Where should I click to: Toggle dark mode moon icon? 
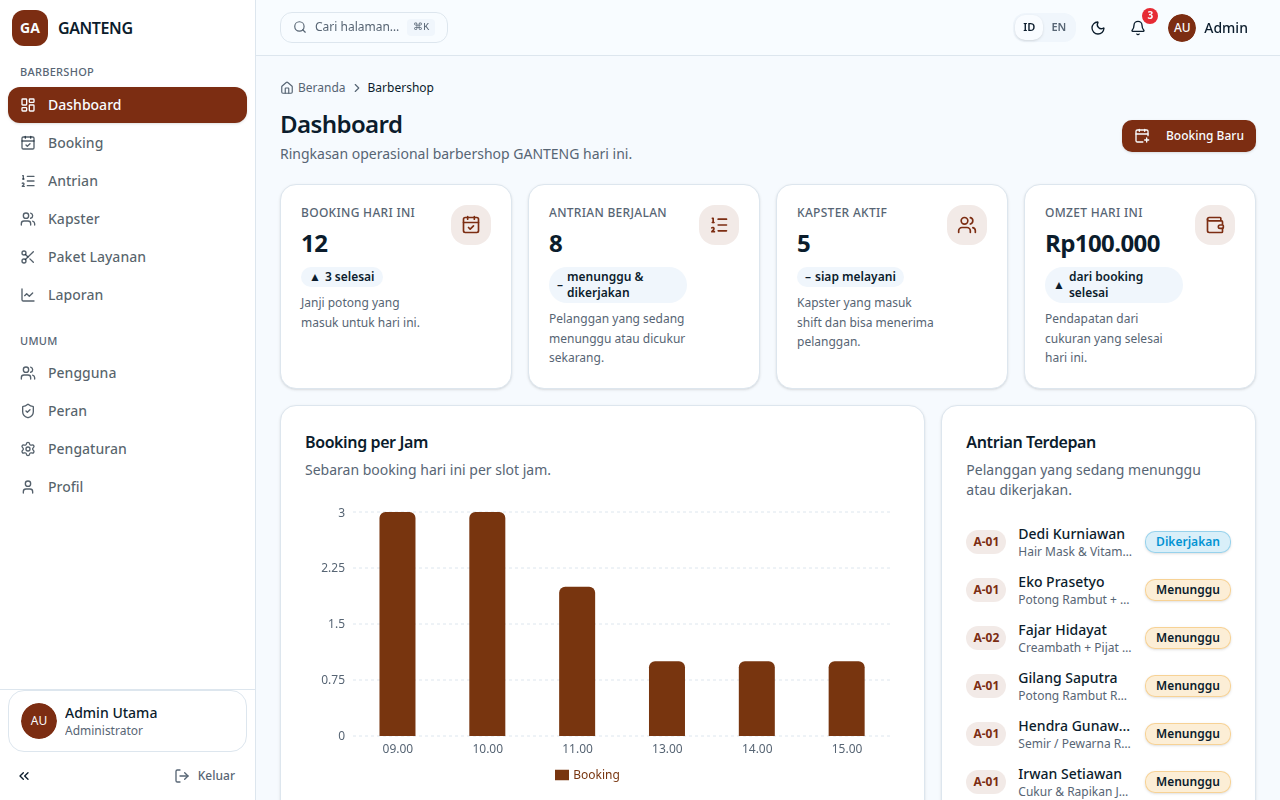(1098, 28)
